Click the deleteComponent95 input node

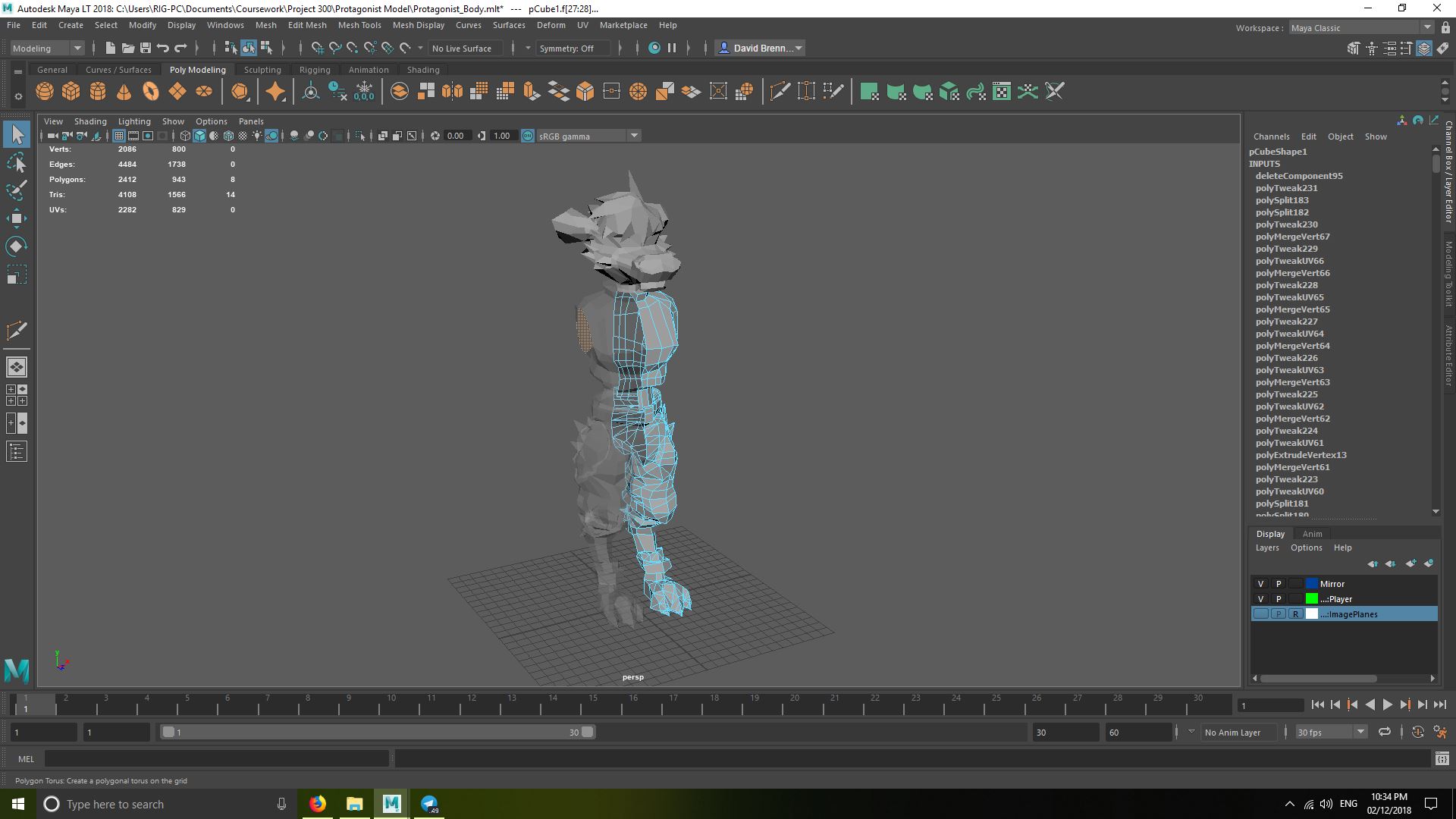[1299, 176]
